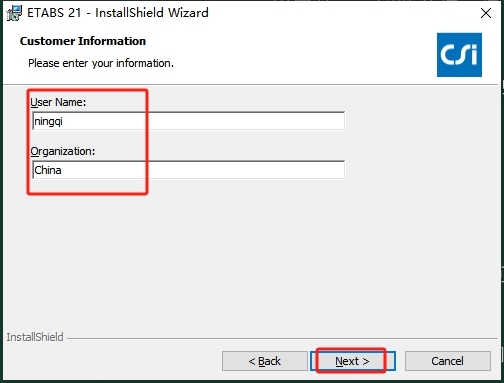
Task: Click the Customer Information heading
Action: [83, 41]
